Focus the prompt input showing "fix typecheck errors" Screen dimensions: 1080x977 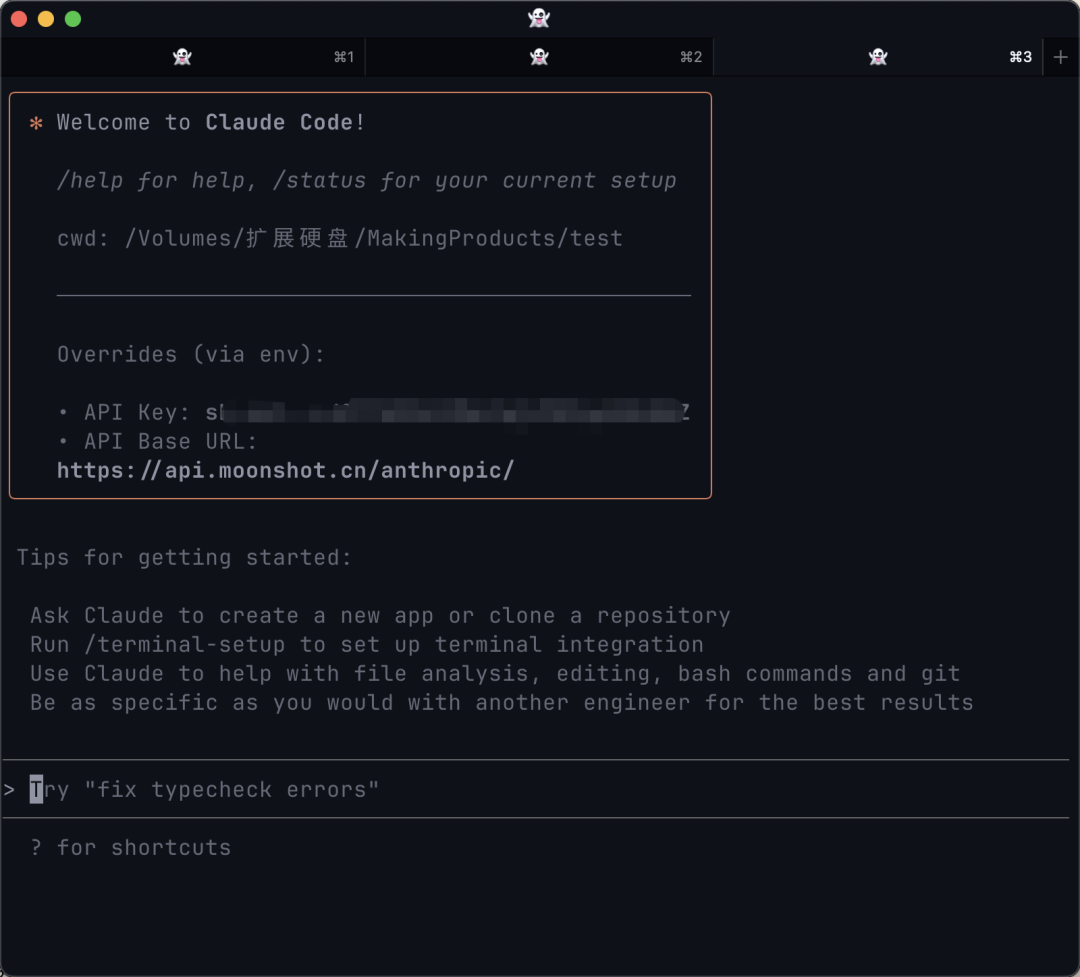point(536,789)
